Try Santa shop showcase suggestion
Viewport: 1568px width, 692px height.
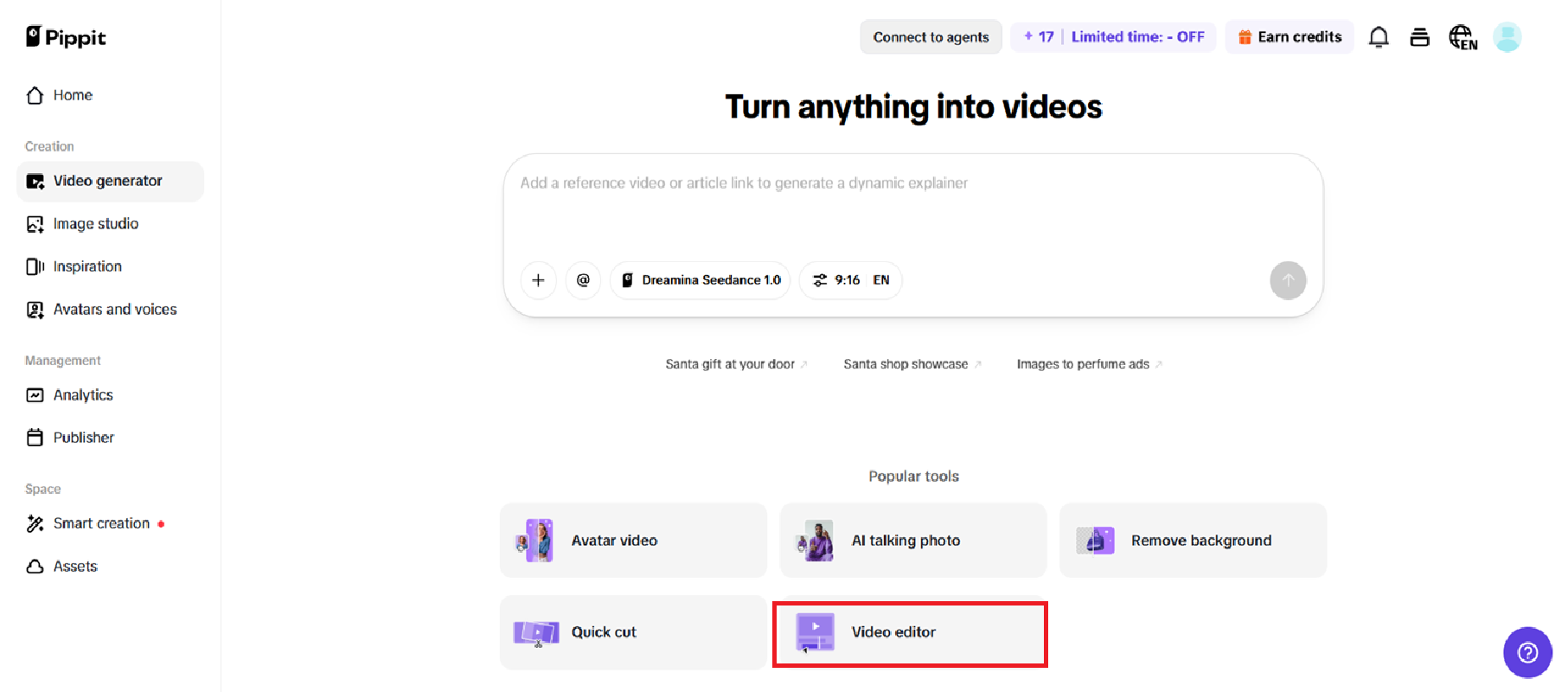coord(912,364)
